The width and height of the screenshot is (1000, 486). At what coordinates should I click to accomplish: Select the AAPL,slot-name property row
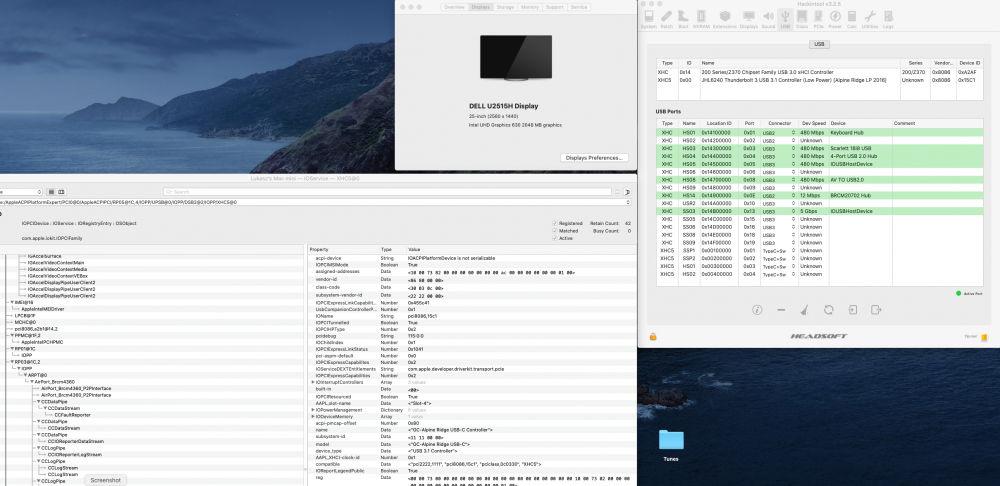(472, 403)
